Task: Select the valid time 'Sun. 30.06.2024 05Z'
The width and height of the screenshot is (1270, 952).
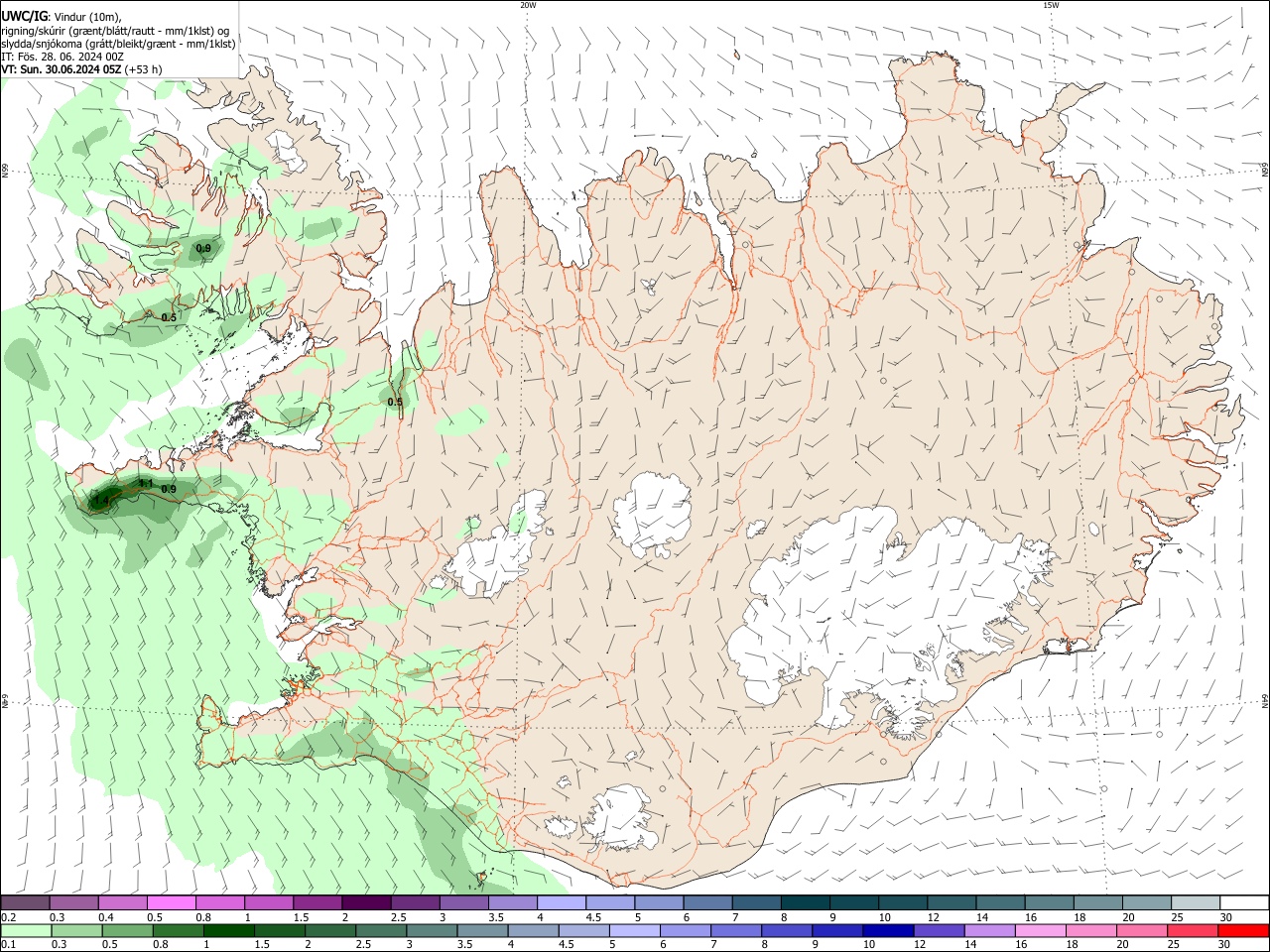Action: [69, 69]
